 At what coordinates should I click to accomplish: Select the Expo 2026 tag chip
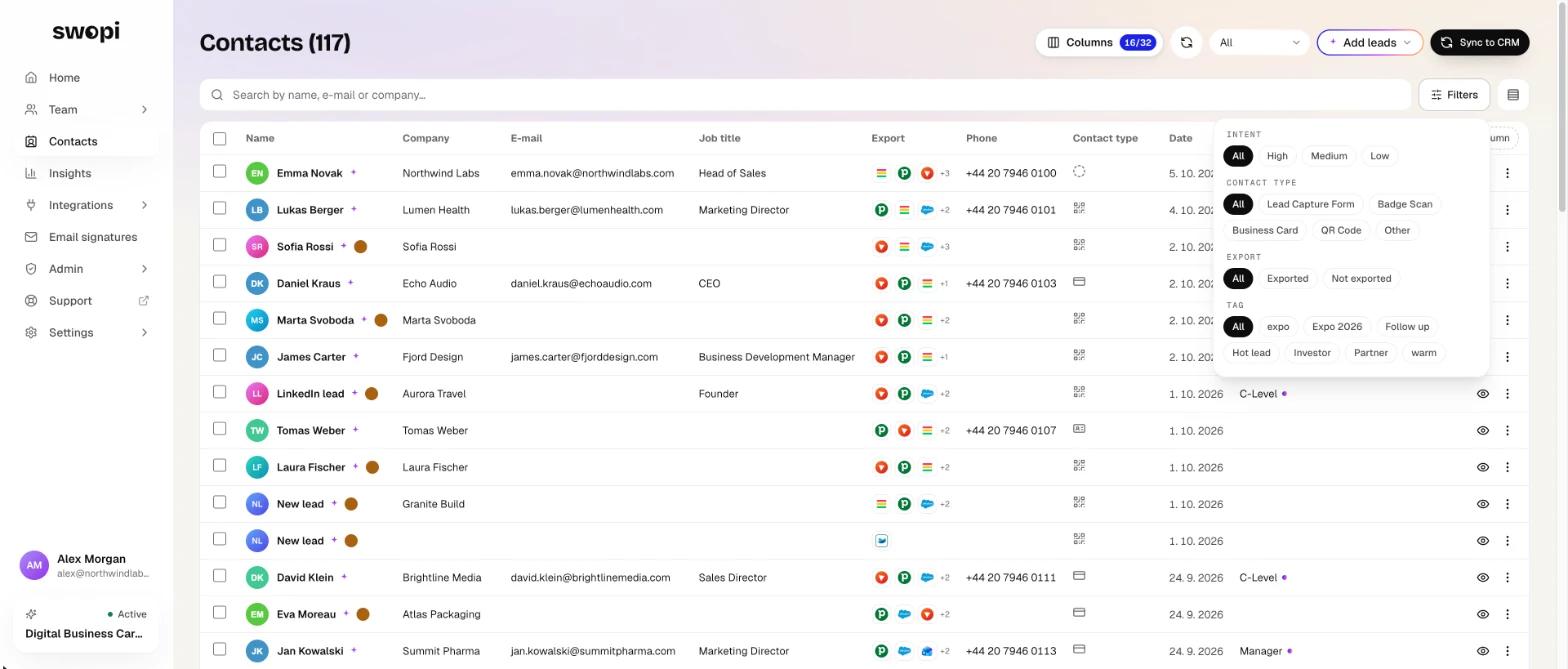click(1337, 327)
